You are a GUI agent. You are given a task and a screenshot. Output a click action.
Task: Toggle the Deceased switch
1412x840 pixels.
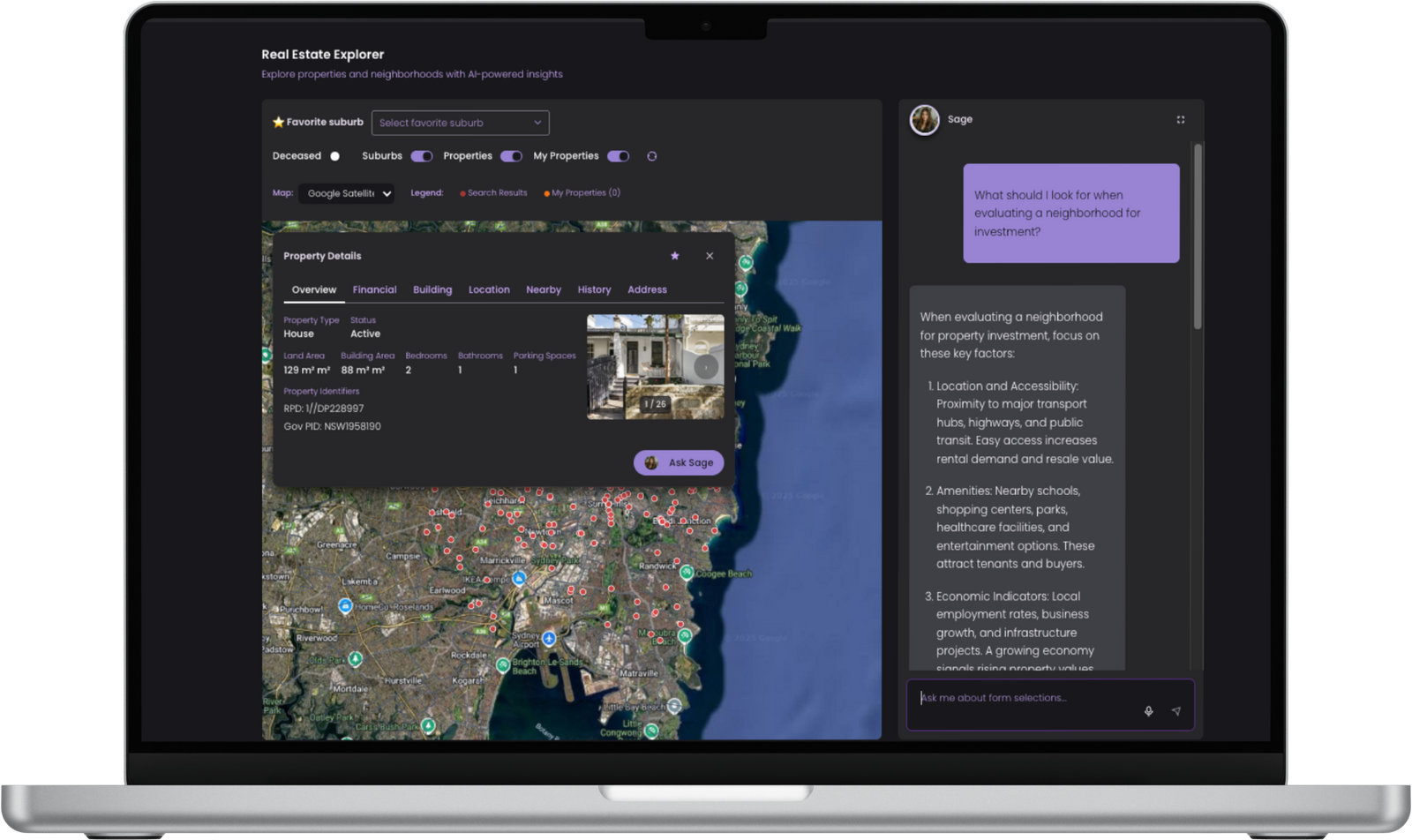pos(334,156)
